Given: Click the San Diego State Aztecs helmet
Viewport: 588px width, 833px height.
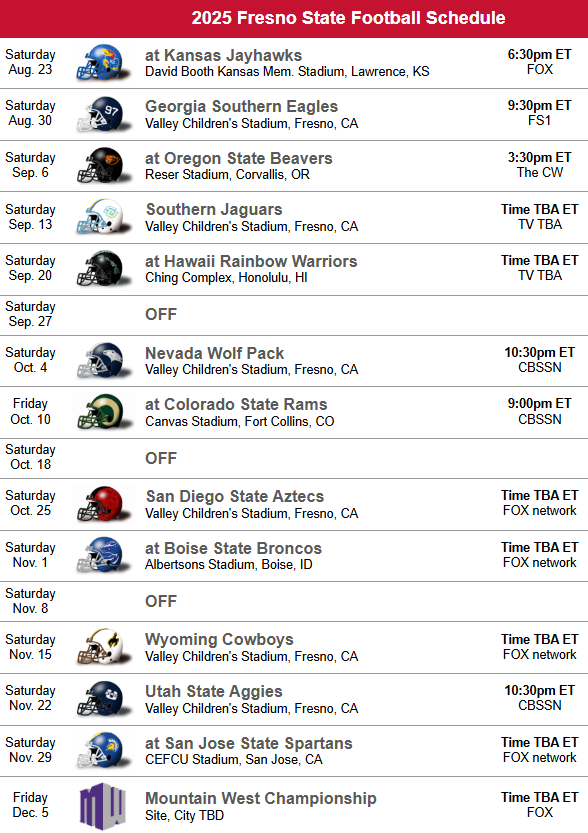Looking at the screenshot, I should pos(103,504).
